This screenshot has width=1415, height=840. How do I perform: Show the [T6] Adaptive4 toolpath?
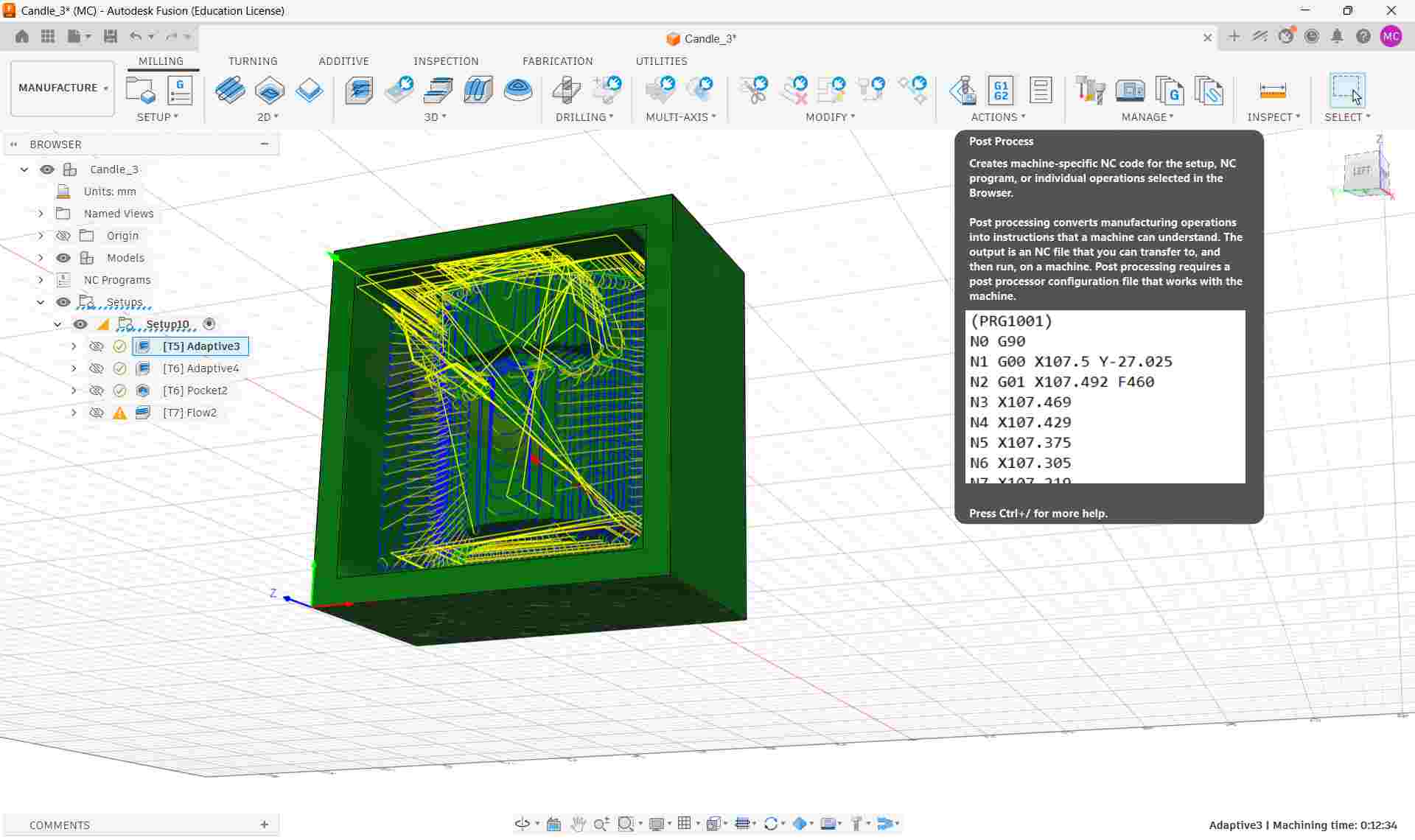pos(97,368)
